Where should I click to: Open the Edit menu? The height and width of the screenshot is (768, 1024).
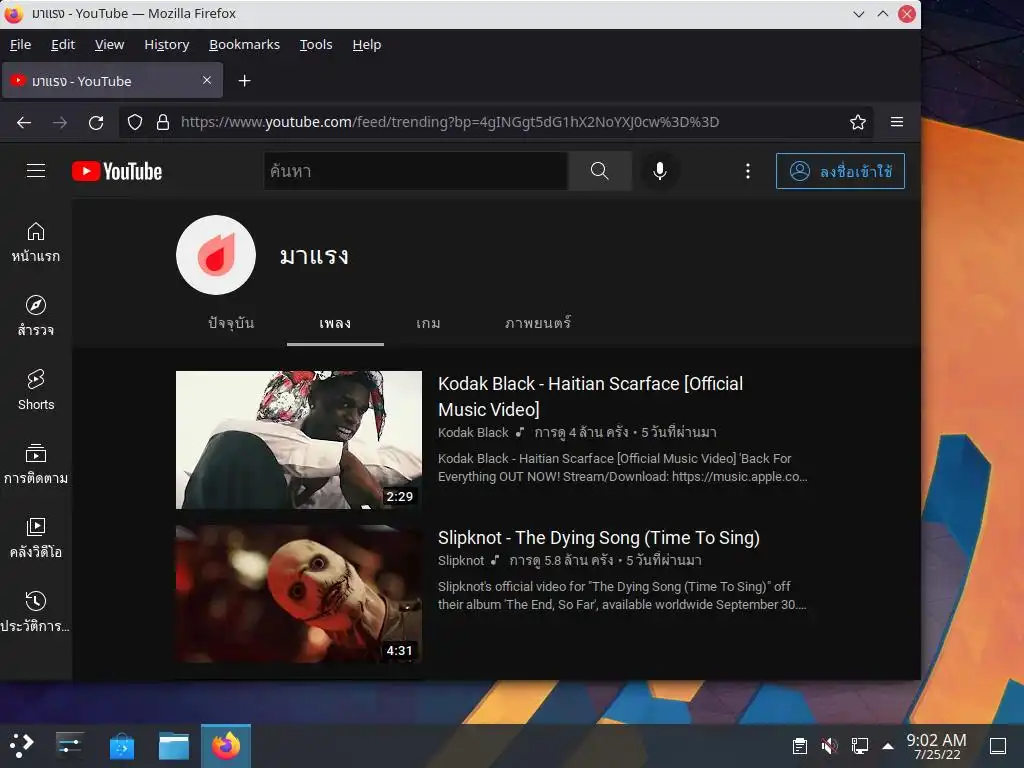63,44
